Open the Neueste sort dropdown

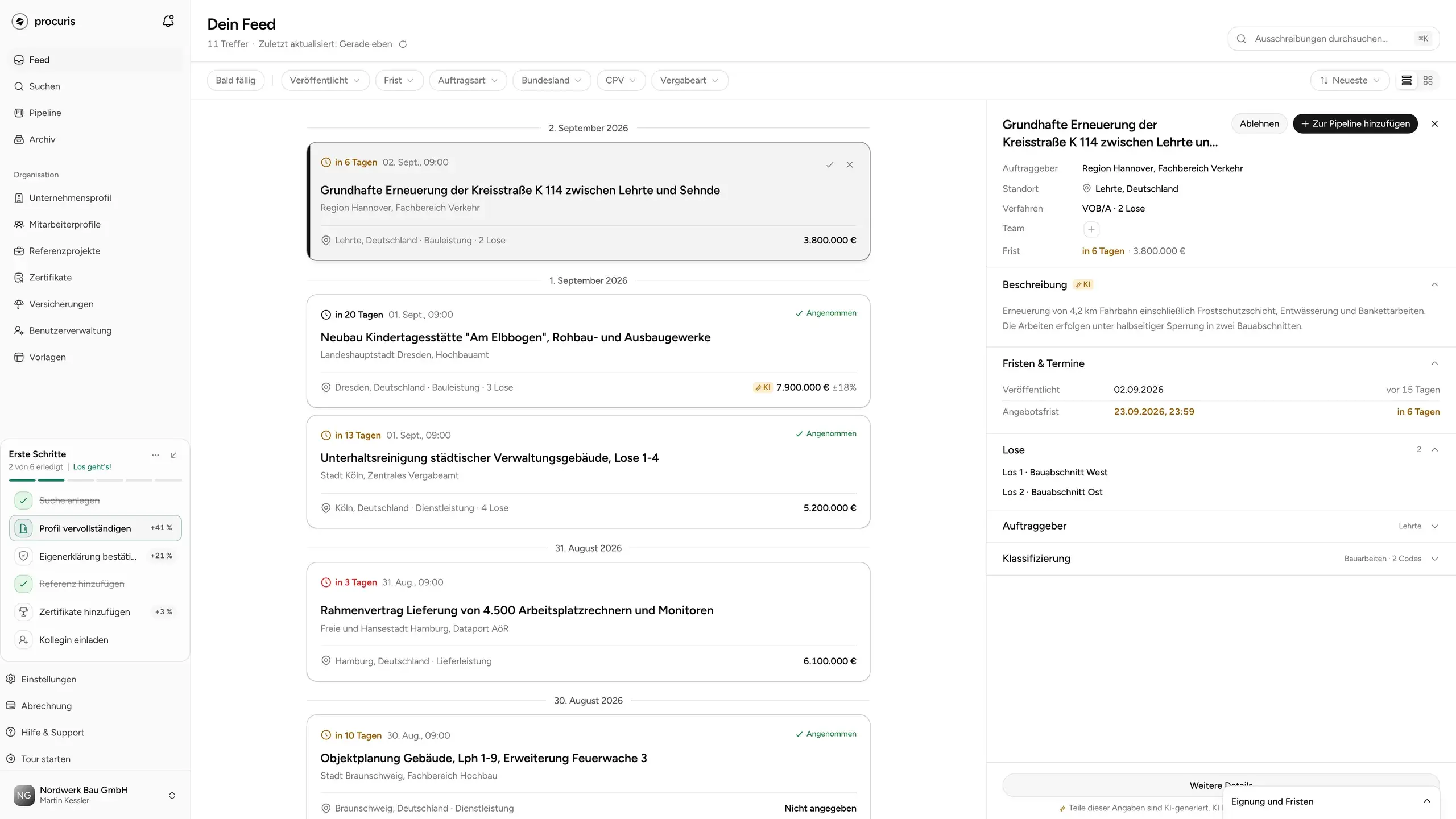tap(1350, 80)
